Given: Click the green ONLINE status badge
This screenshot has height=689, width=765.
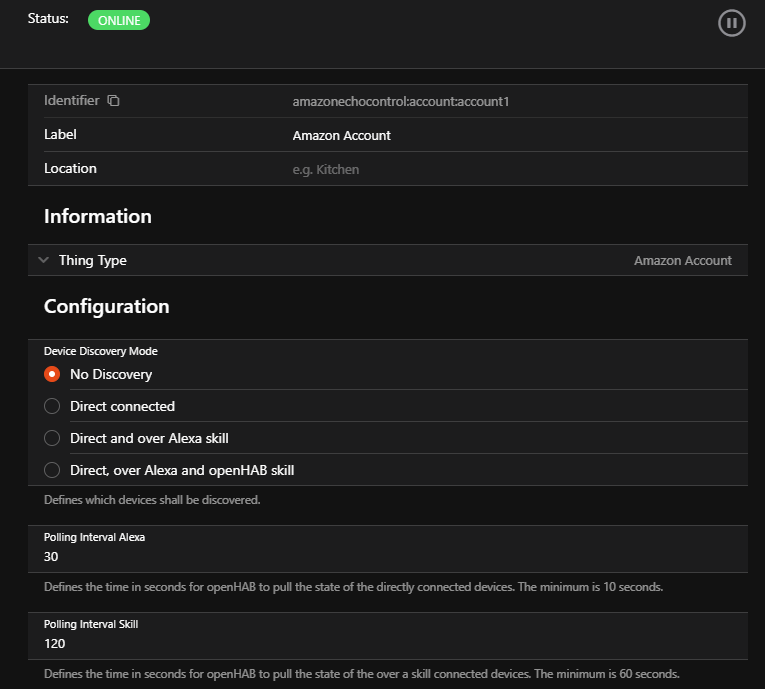Looking at the screenshot, I should (x=119, y=21).
